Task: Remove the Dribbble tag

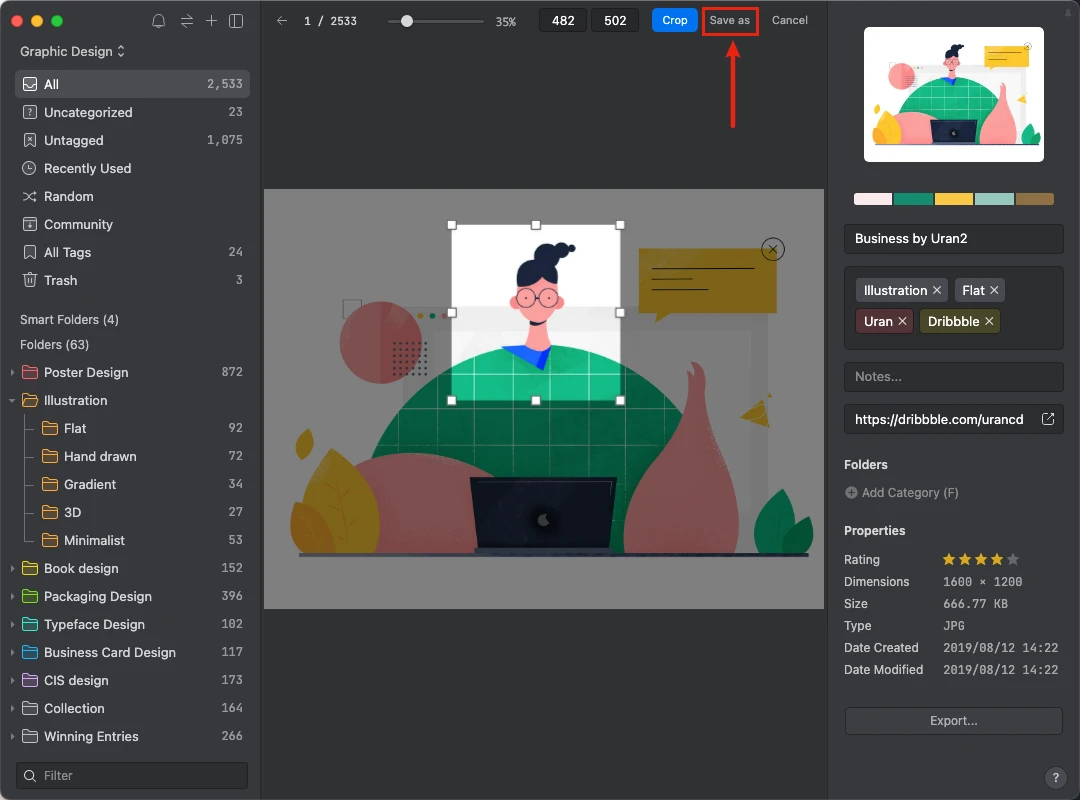Action: 989,322
